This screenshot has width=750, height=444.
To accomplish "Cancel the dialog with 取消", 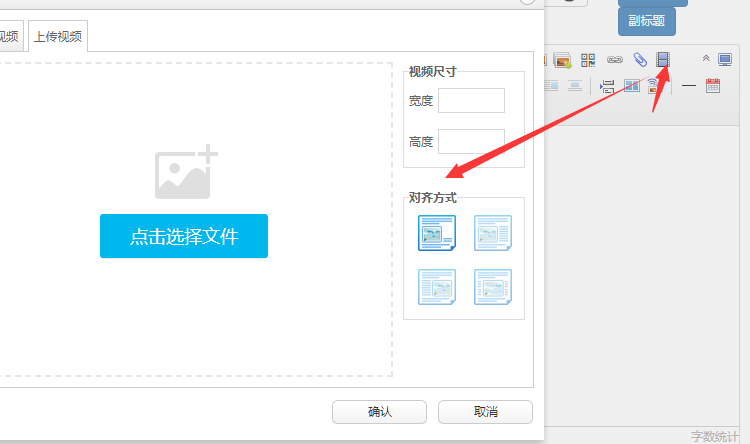I will click(x=485, y=412).
